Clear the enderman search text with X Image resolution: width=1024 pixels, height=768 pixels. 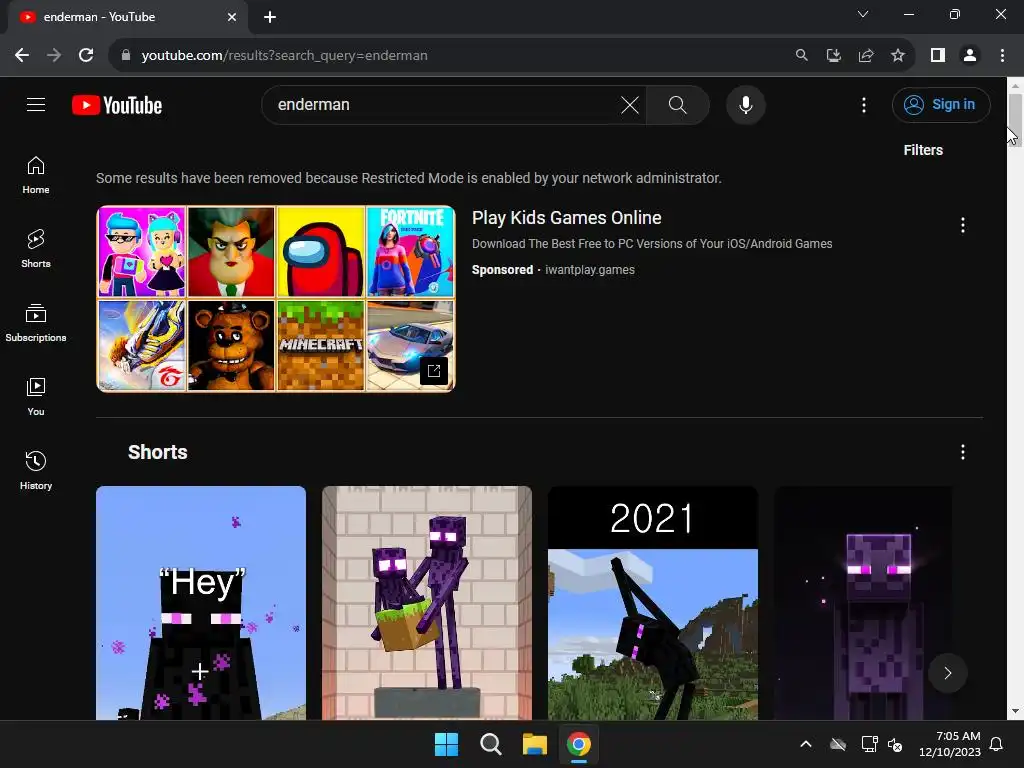[x=630, y=104]
